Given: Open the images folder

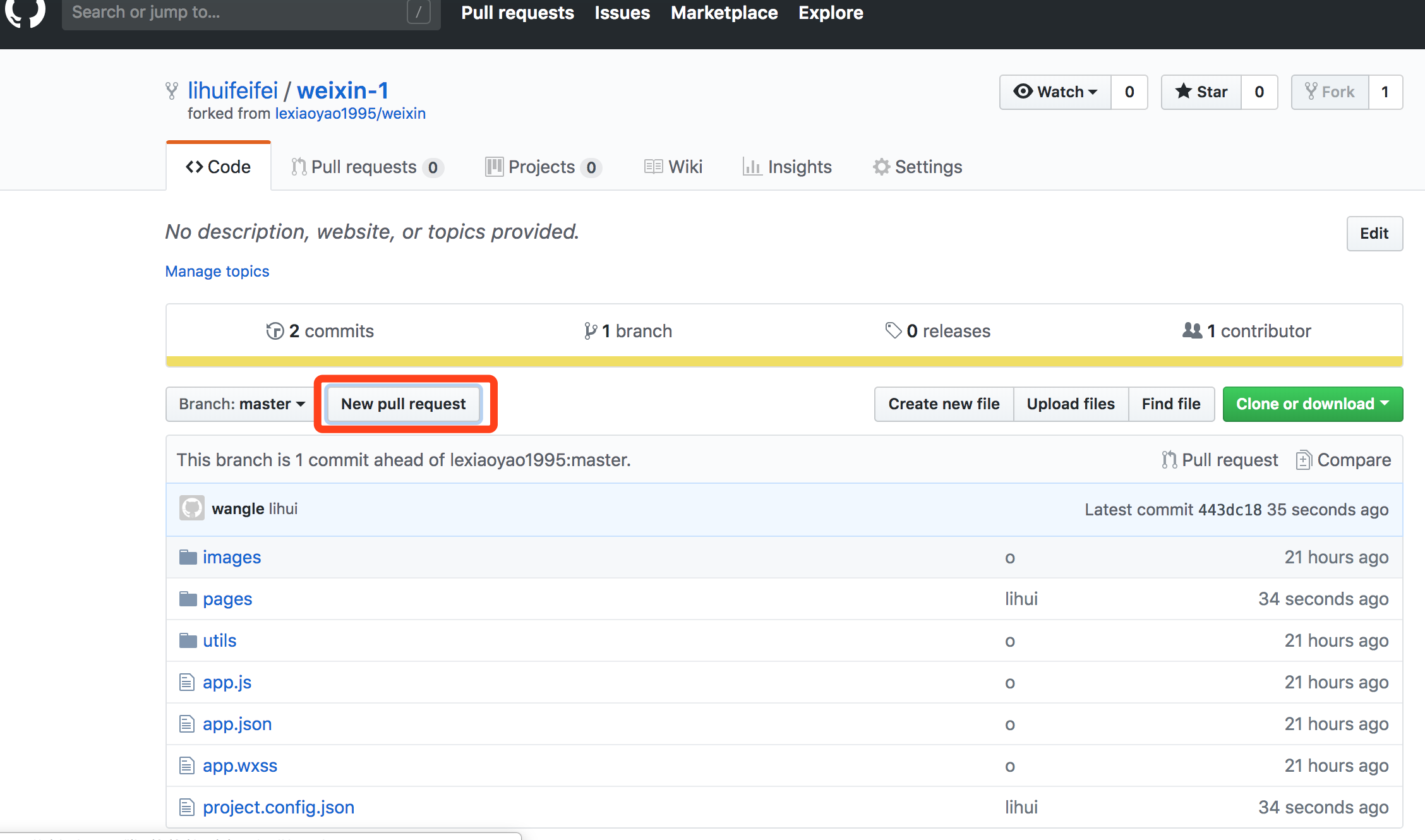Looking at the screenshot, I should [232, 557].
